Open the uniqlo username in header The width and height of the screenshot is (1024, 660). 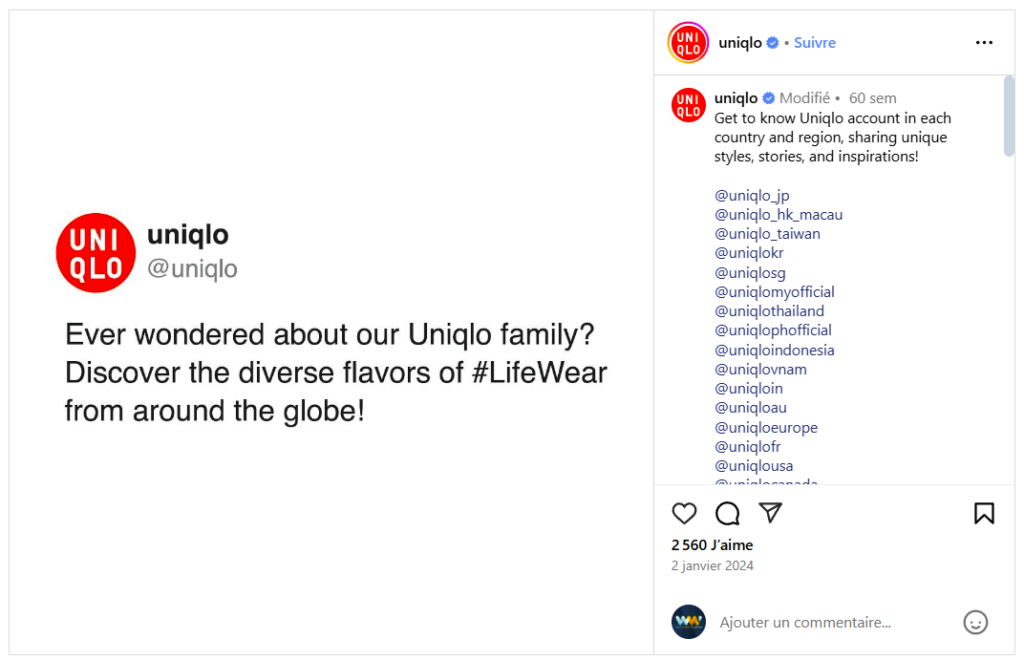740,43
